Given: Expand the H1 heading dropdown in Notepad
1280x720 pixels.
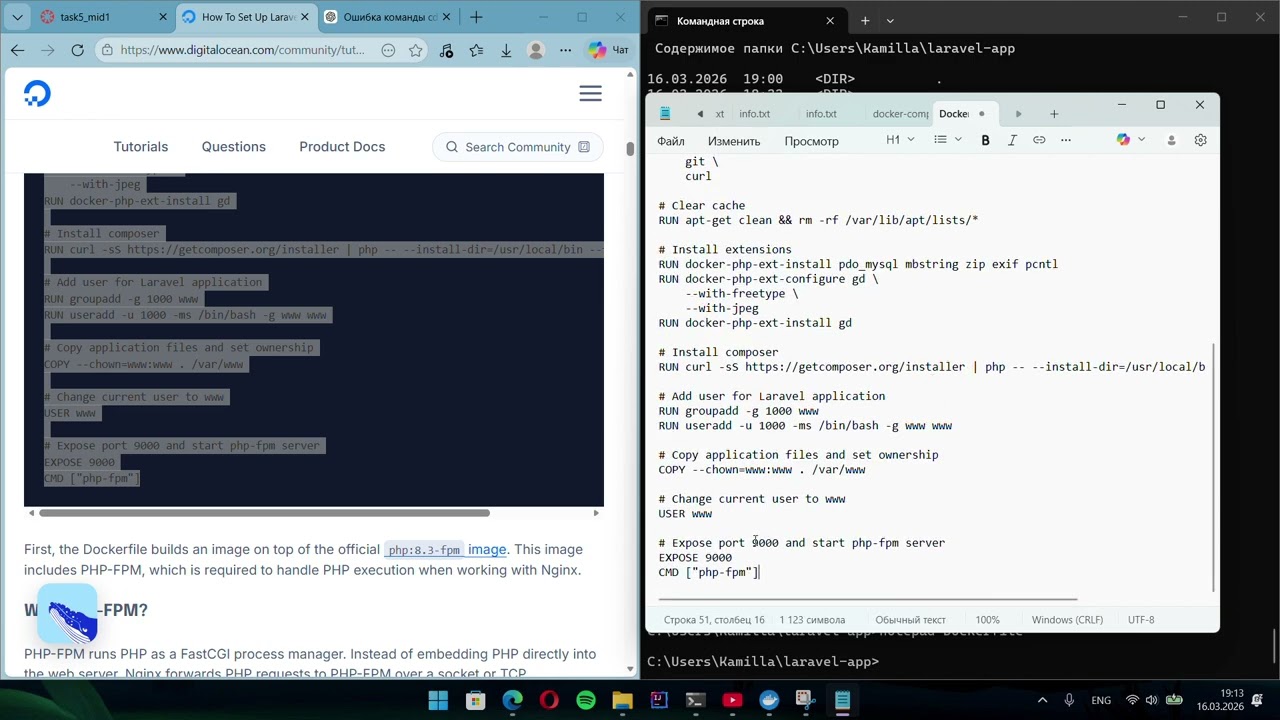Looking at the screenshot, I should (x=900, y=140).
